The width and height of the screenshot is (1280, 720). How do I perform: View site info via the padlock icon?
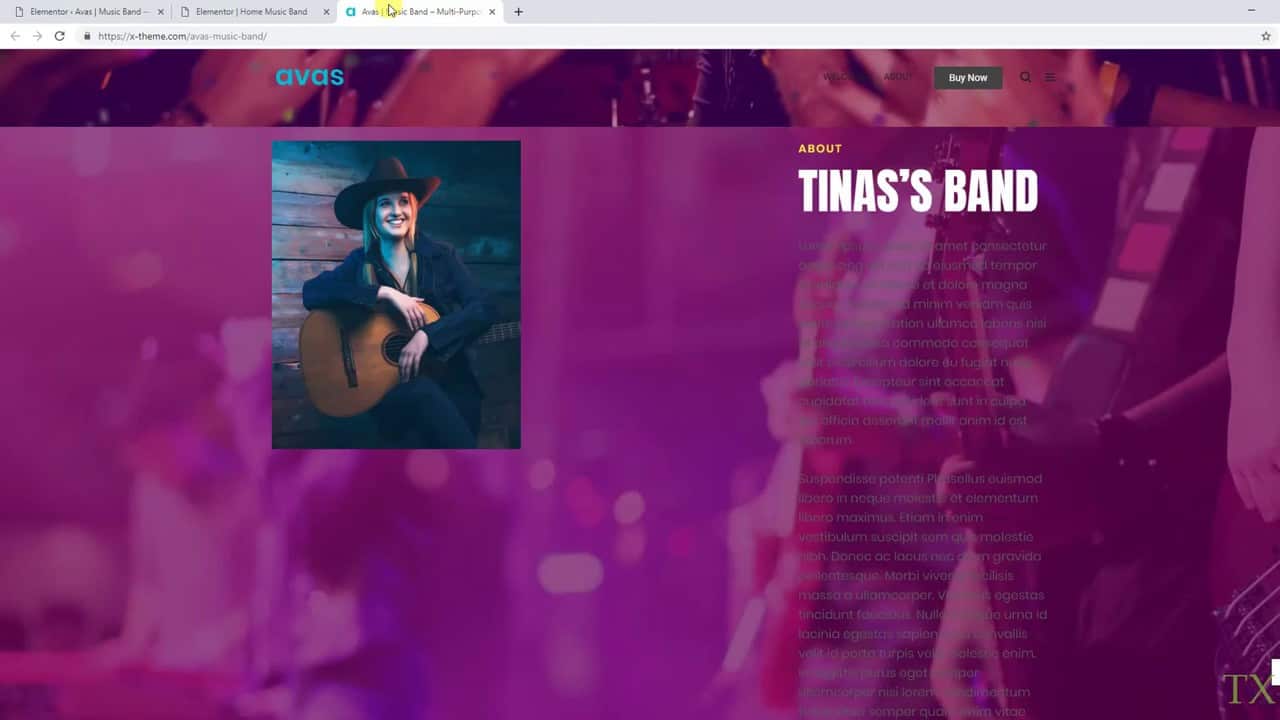88,36
